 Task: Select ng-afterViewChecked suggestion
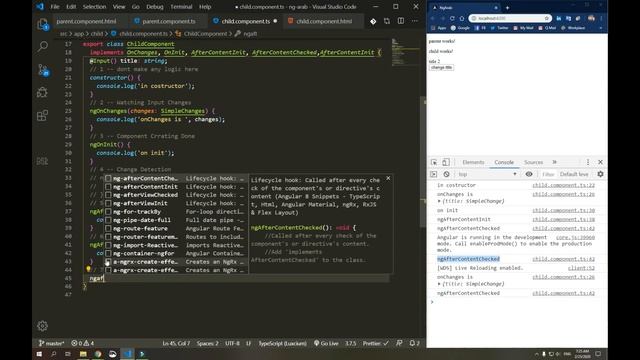tap(176, 195)
